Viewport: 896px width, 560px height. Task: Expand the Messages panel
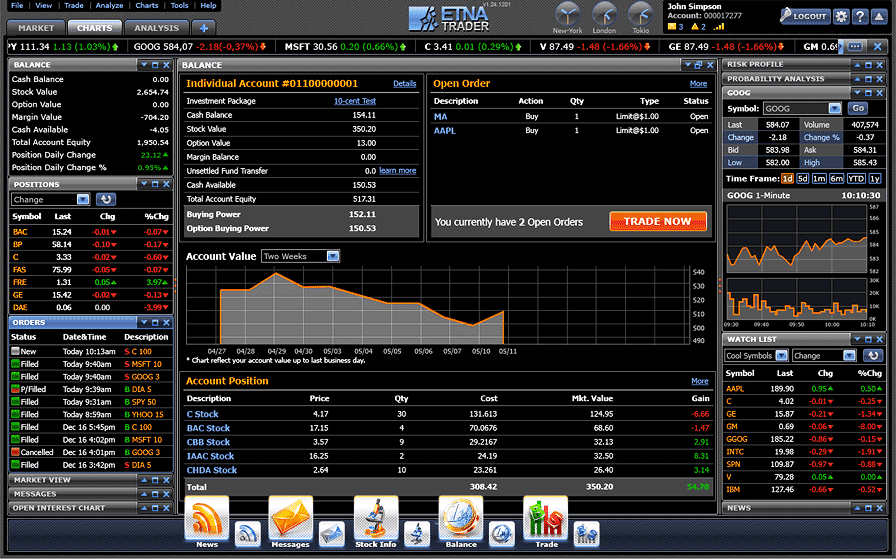click(144, 494)
